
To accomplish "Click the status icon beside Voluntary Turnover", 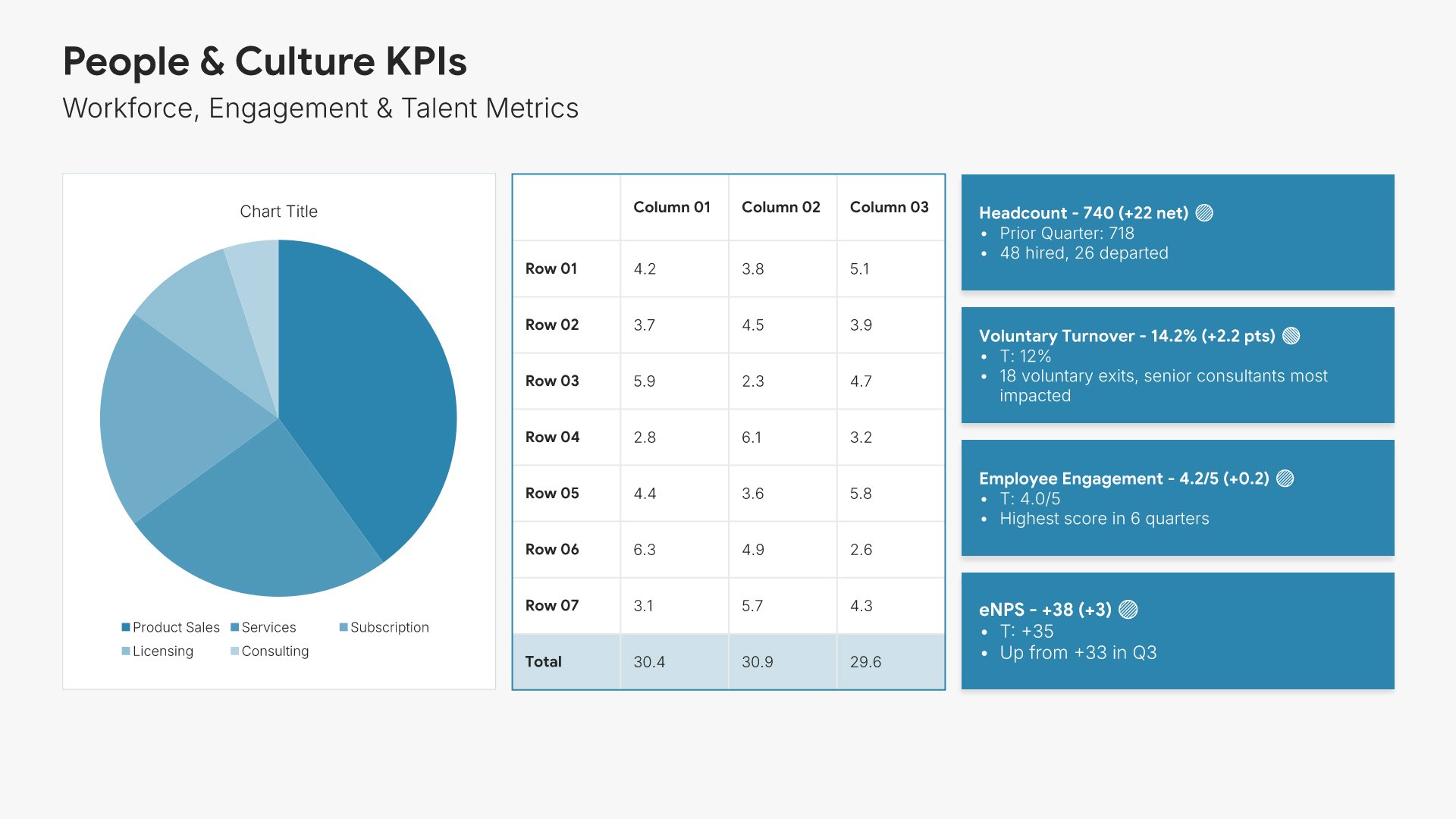I will (1291, 336).
